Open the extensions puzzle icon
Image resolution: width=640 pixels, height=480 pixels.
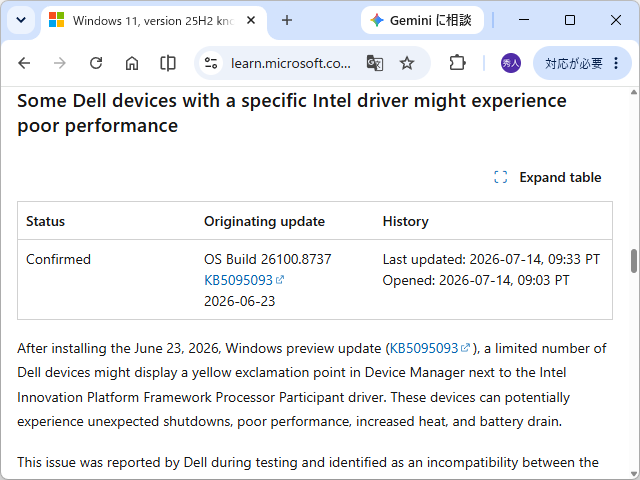pyautogui.click(x=457, y=63)
